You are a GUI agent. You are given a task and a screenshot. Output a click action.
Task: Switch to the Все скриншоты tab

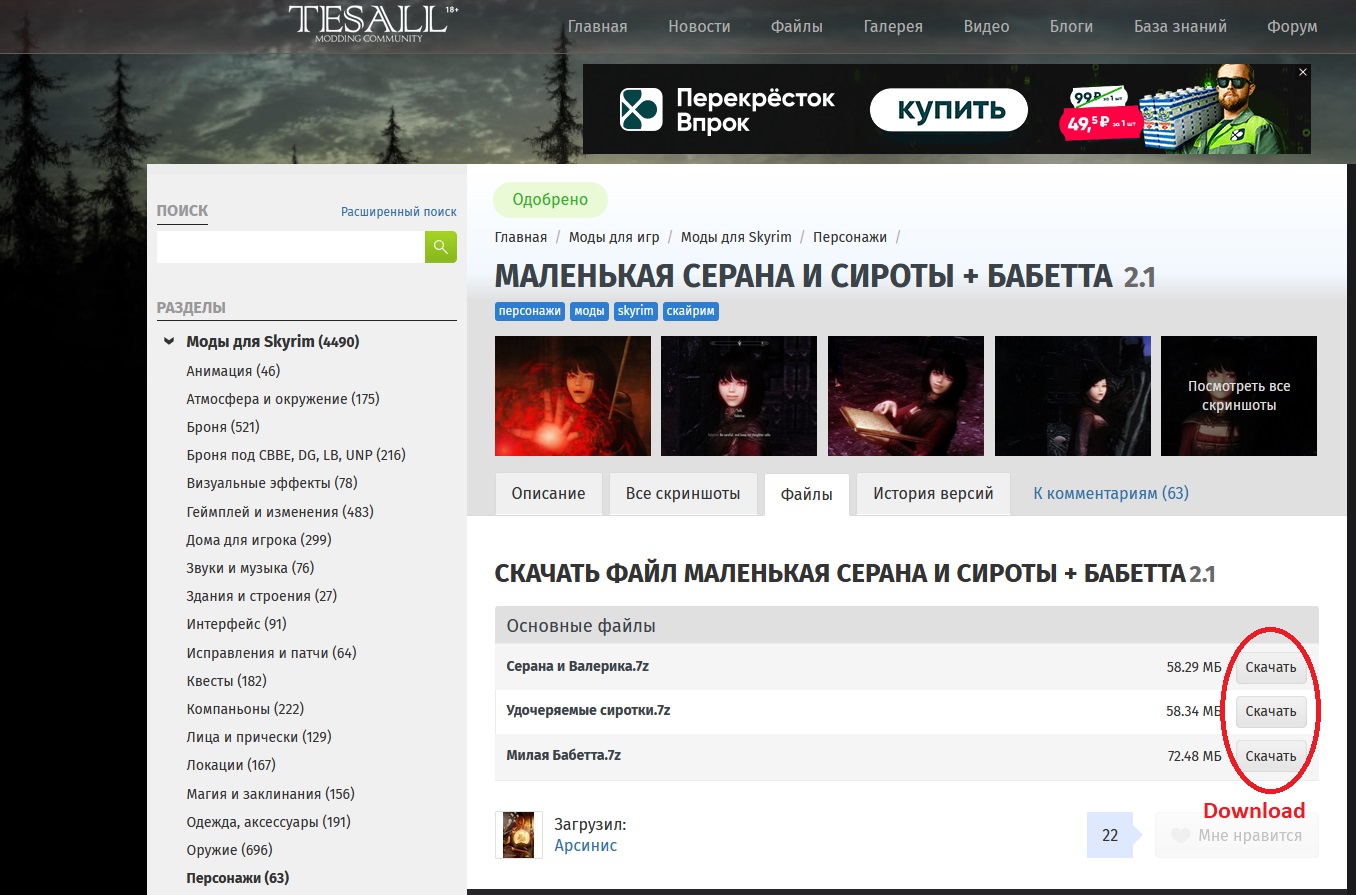(683, 494)
